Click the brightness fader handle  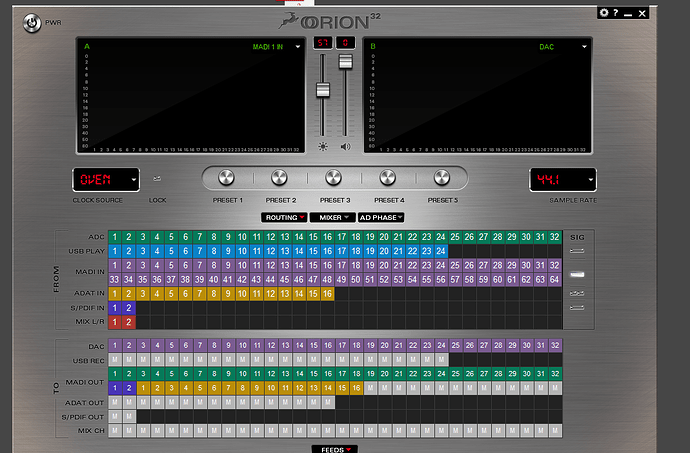pos(323,90)
